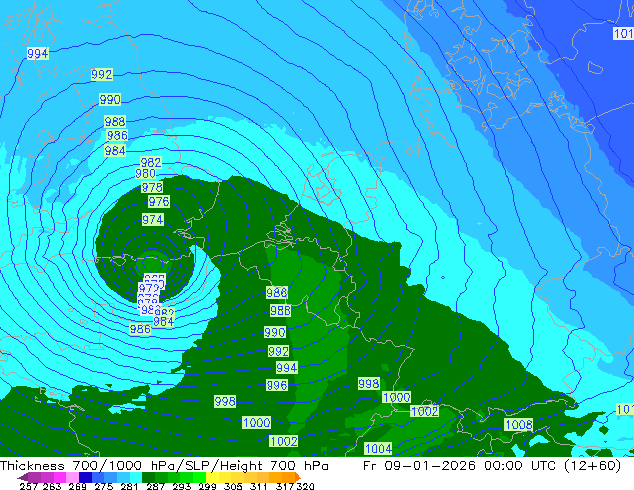
Task: Click the 984 label beneath the 986 label
Action: [x=115, y=151]
